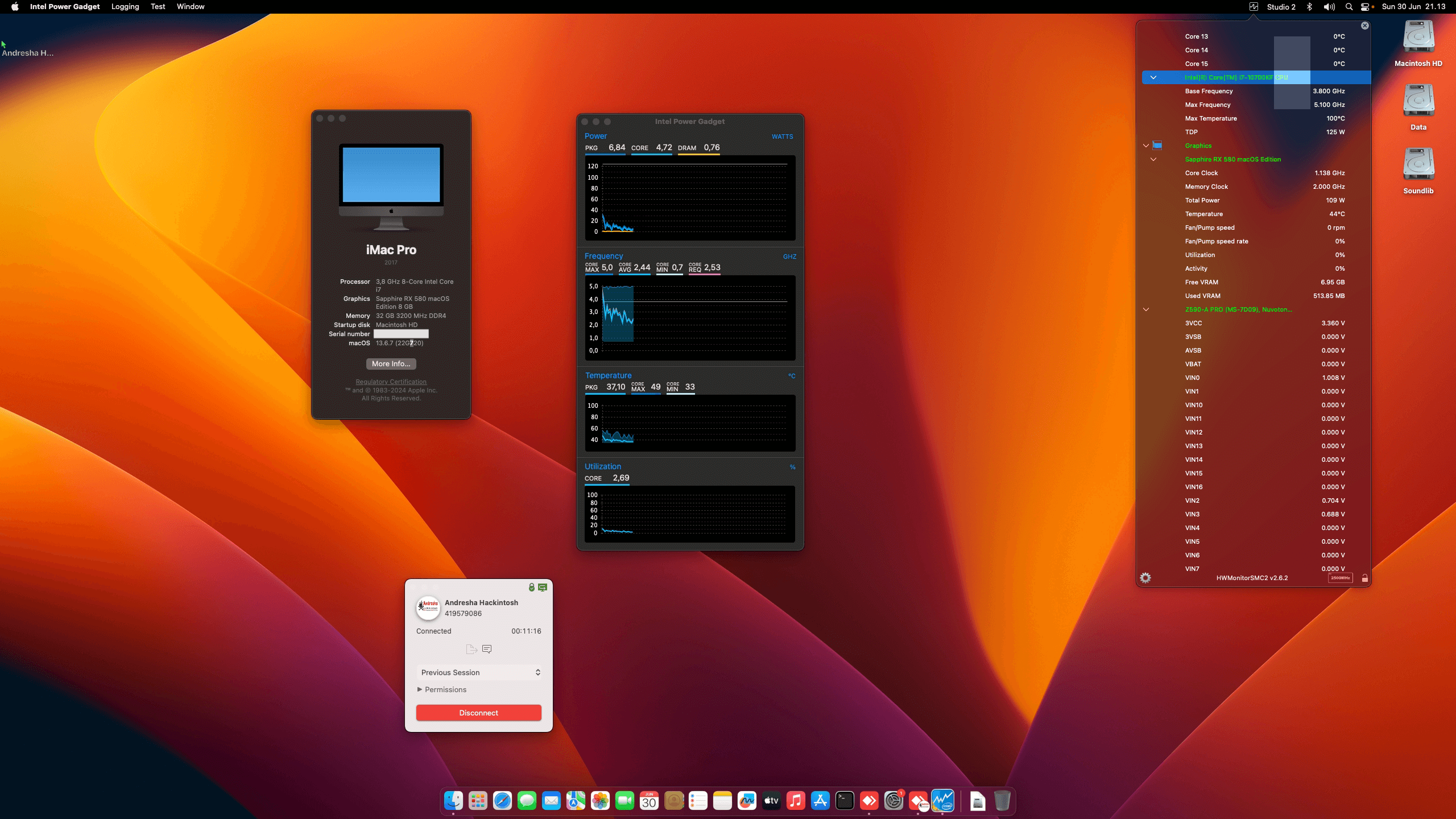This screenshot has height=819, width=1456.
Task: Launch Safari from the dock
Action: [x=502, y=801]
